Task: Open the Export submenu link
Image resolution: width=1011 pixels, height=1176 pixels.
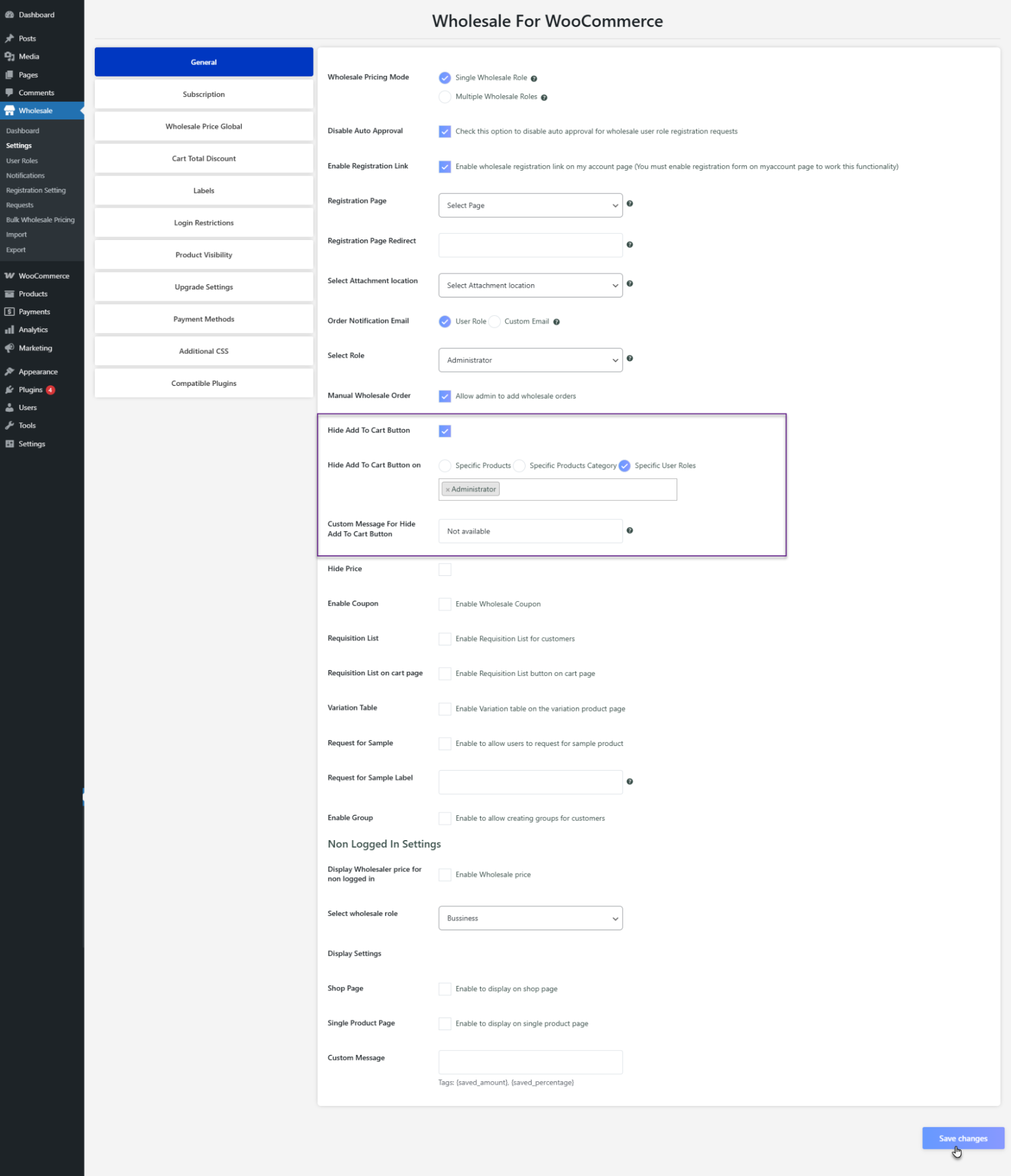Action: pyautogui.click(x=16, y=249)
